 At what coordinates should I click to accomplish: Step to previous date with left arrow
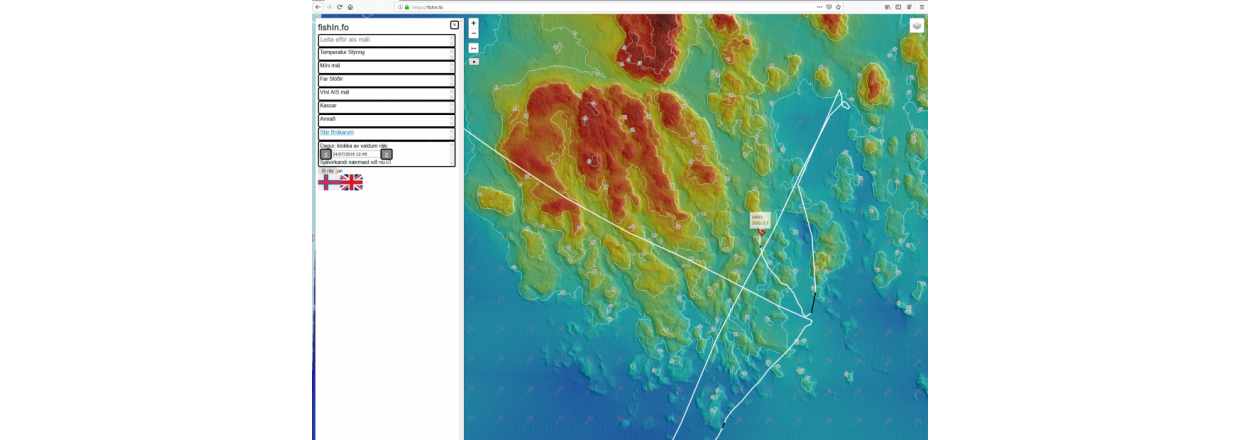click(325, 154)
